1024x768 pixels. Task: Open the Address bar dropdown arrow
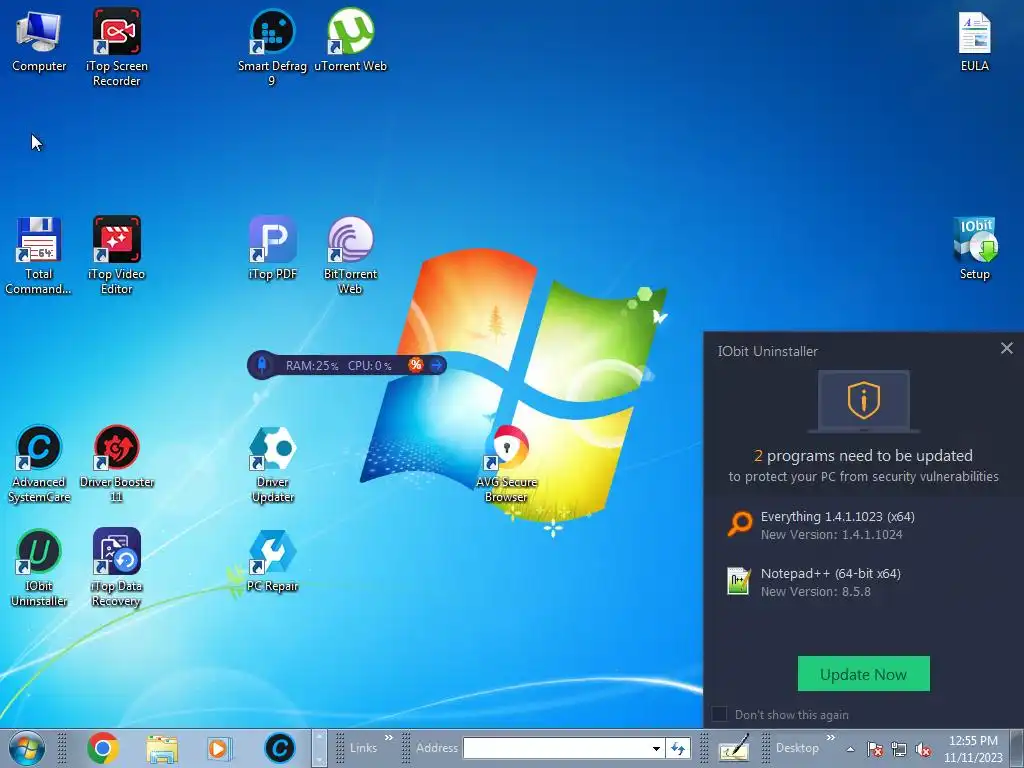(656, 748)
